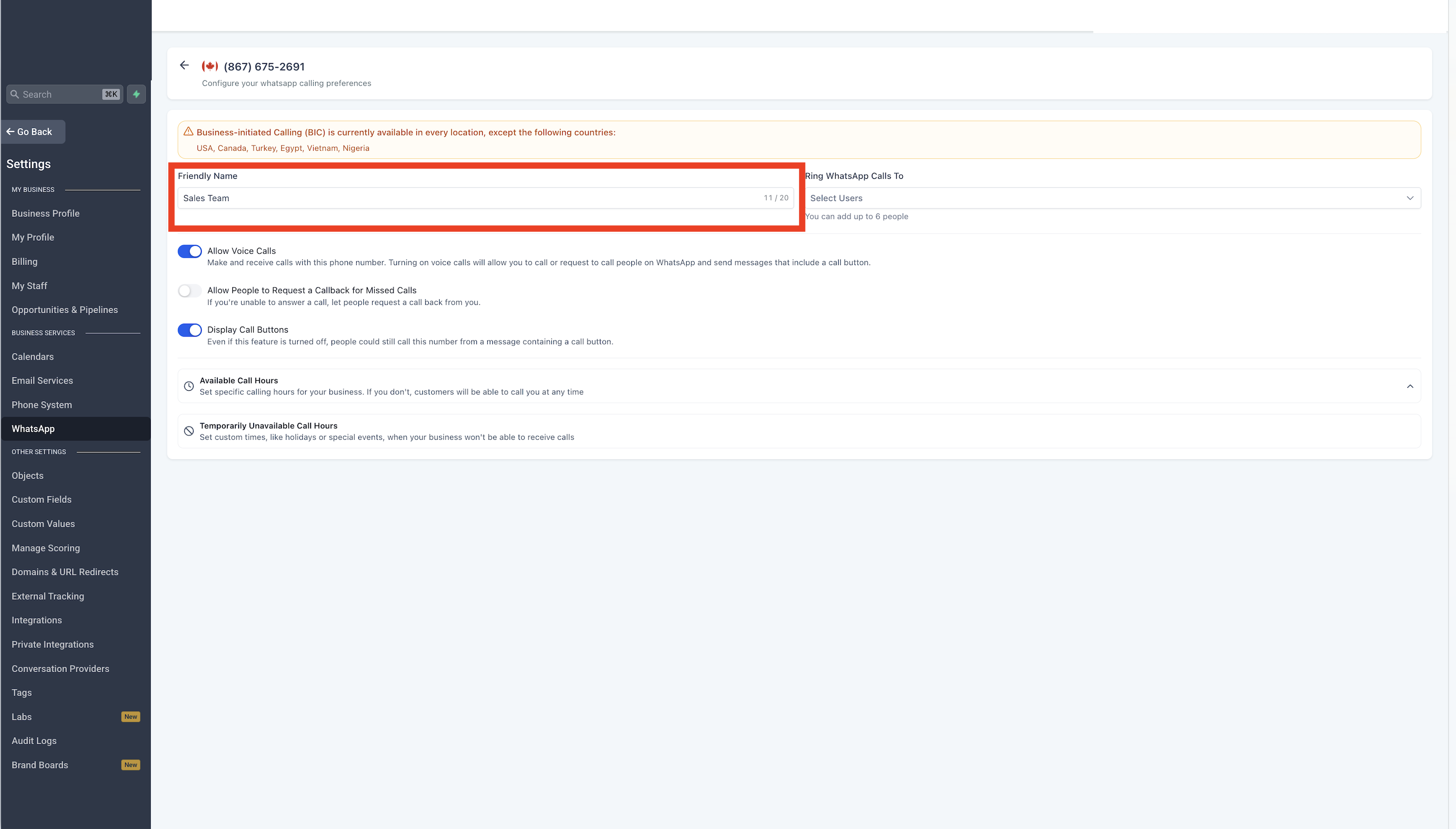Viewport: 1456px width, 829px height.
Task: Turn off Display Call Buttons switch
Action: click(x=190, y=330)
